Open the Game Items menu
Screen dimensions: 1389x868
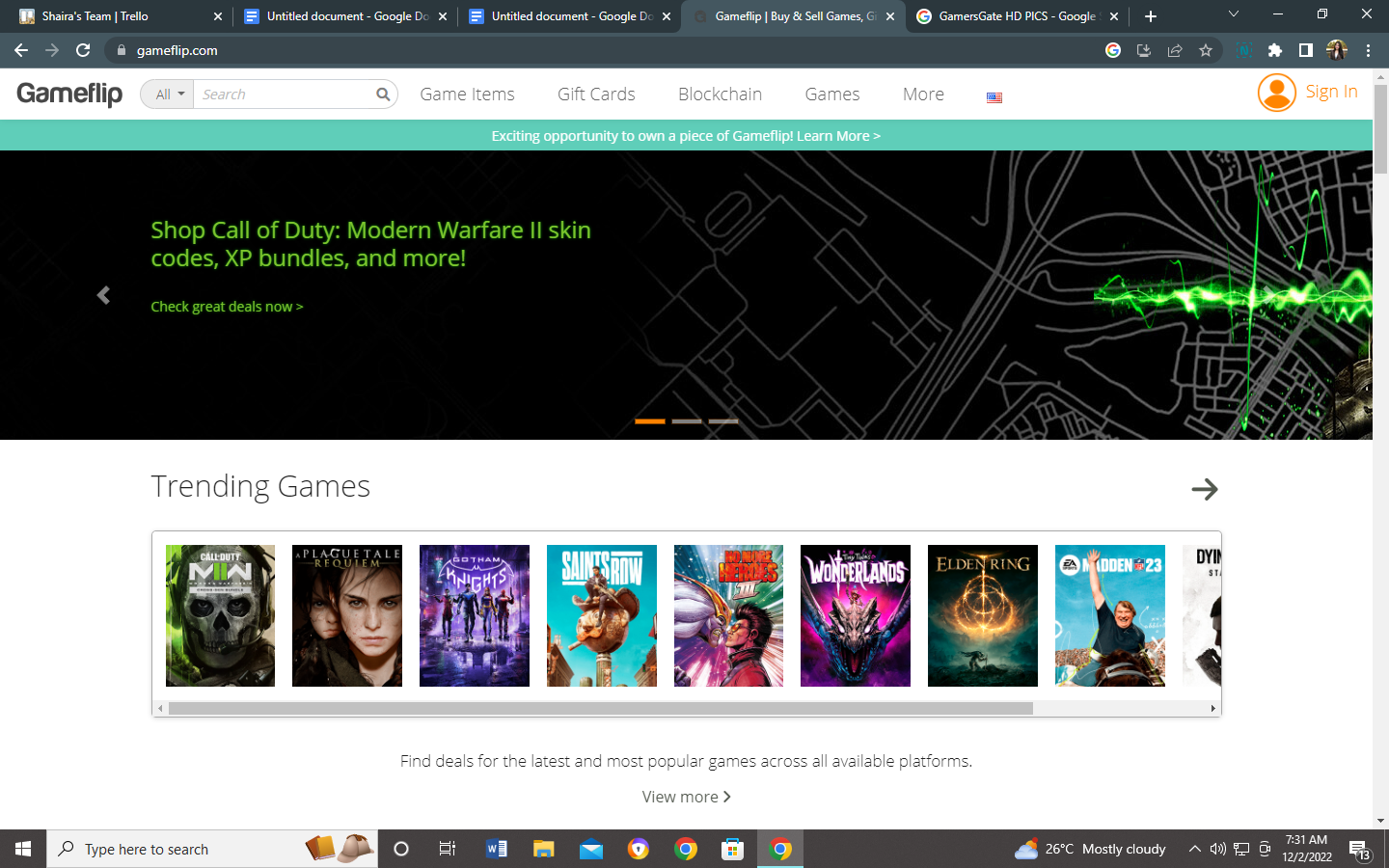pos(467,94)
